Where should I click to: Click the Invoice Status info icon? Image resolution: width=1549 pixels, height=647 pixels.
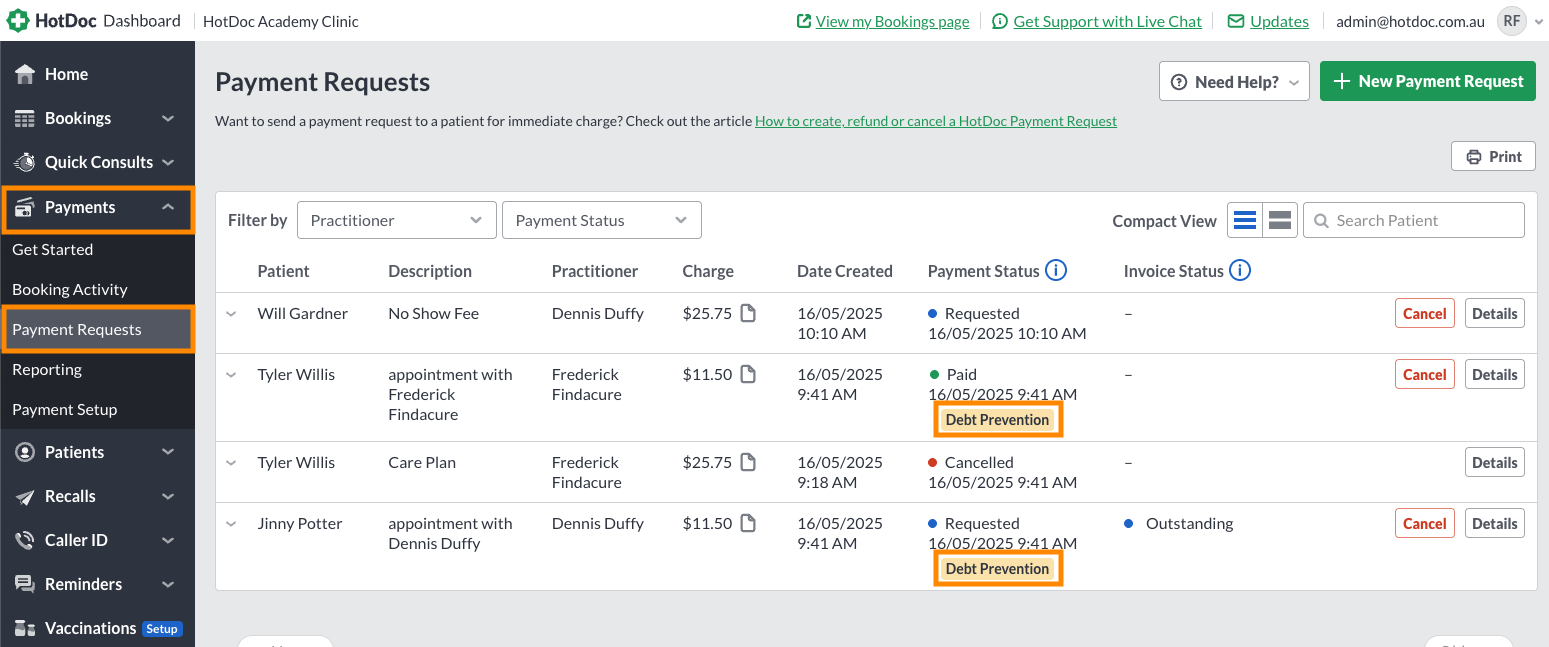(x=1240, y=270)
